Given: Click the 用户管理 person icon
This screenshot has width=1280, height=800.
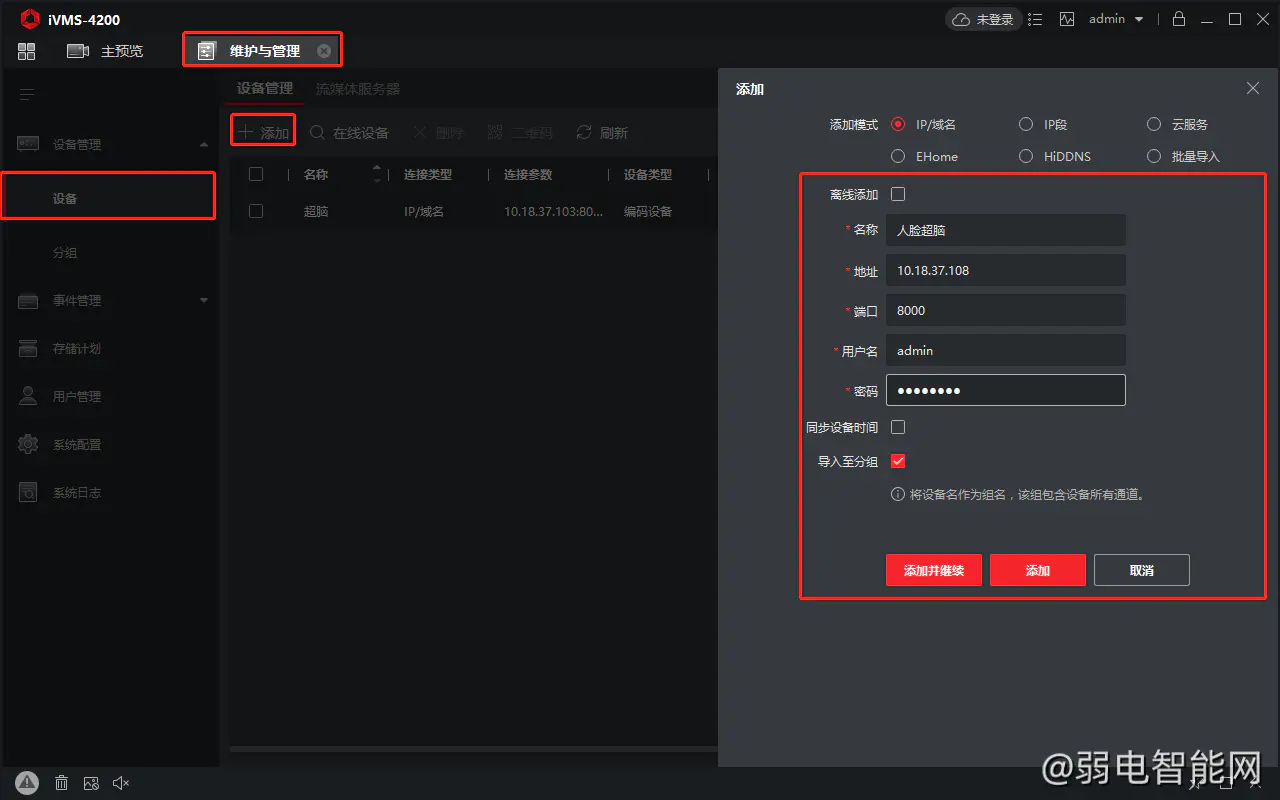Looking at the screenshot, I should click(28, 396).
